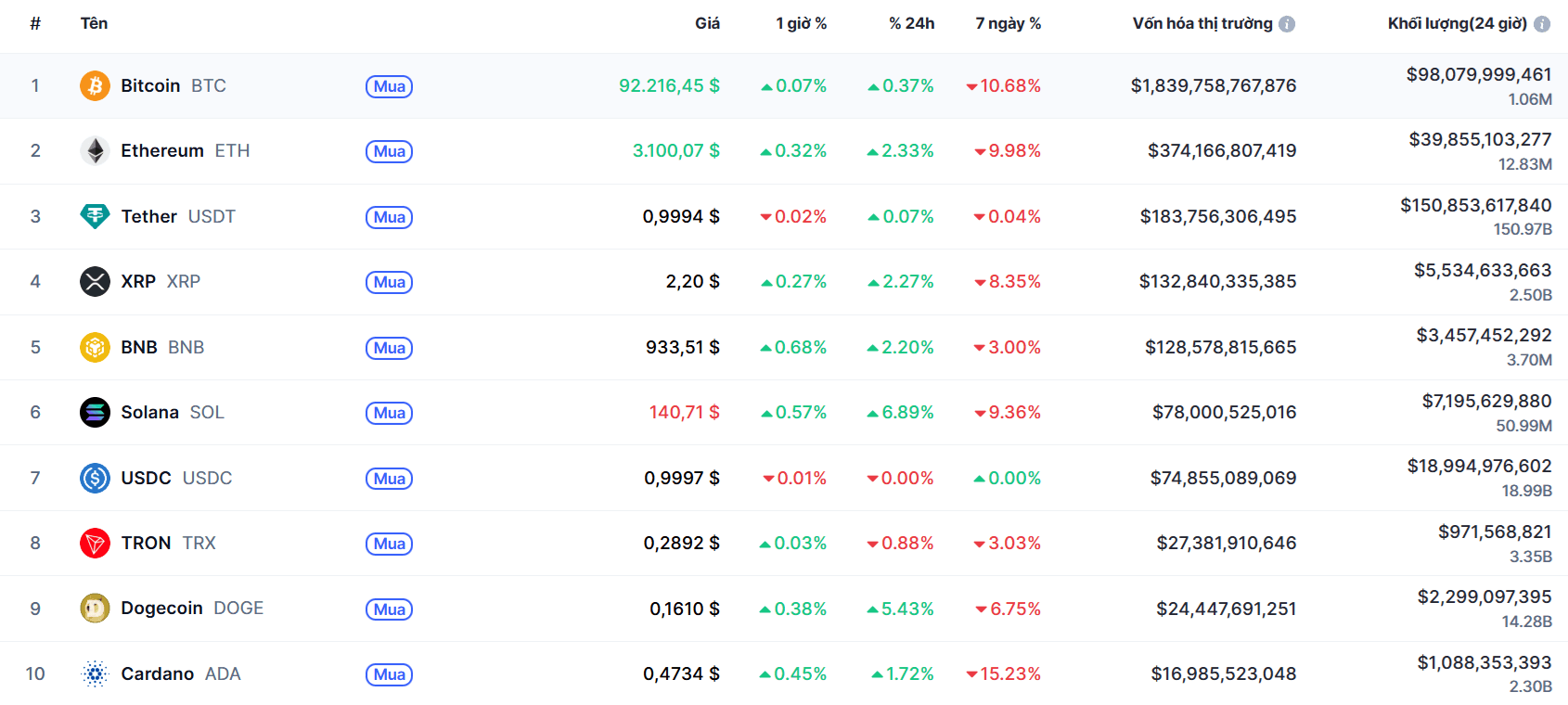This screenshot has width=1568, height=705.
Task: Click the Tether logo icon
Action: 95,216
